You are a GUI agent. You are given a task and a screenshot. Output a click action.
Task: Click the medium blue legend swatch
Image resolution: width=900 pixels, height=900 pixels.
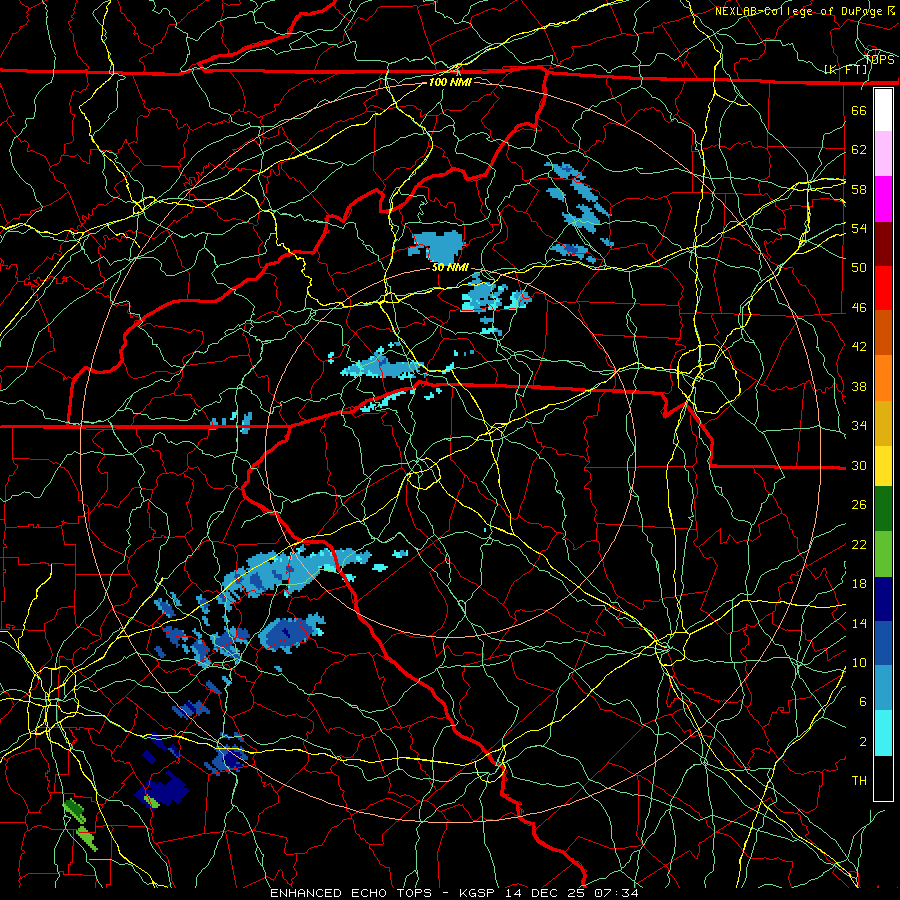883,643
